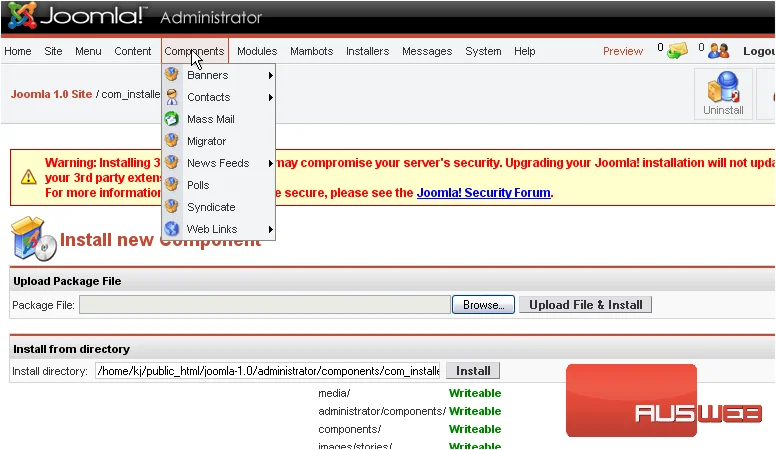This screenshot has height=450, width=776.
Task: Click the Joomla logo icon
Action: (x=22, y=15)
